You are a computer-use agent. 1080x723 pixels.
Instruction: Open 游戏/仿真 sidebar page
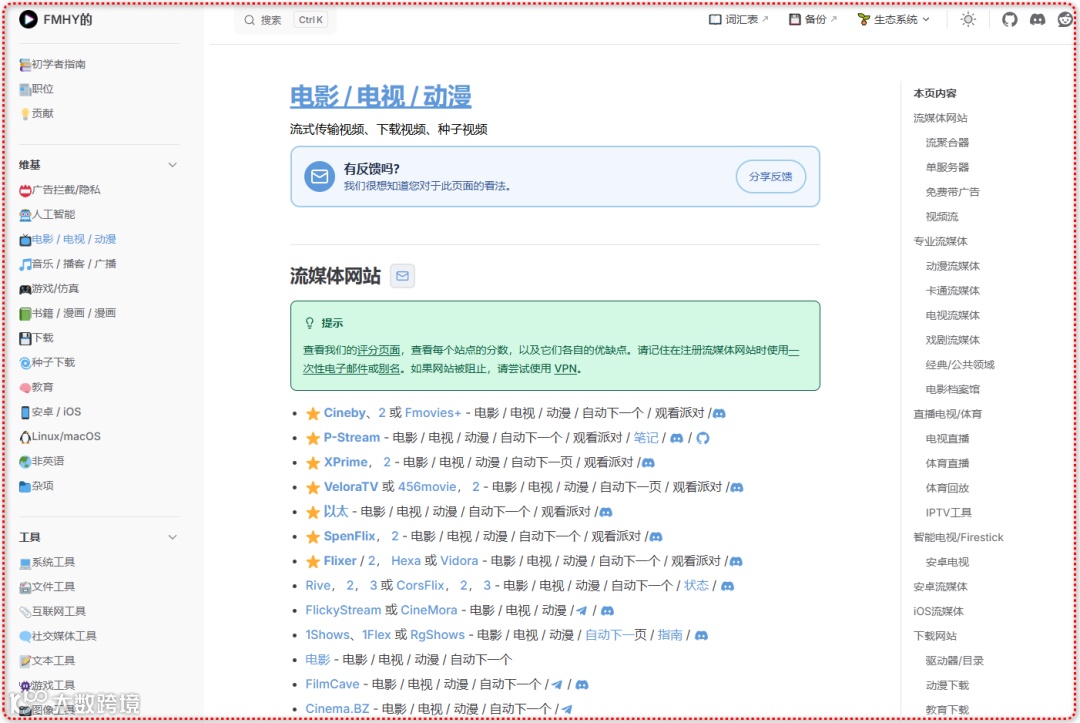pos(49,289)
